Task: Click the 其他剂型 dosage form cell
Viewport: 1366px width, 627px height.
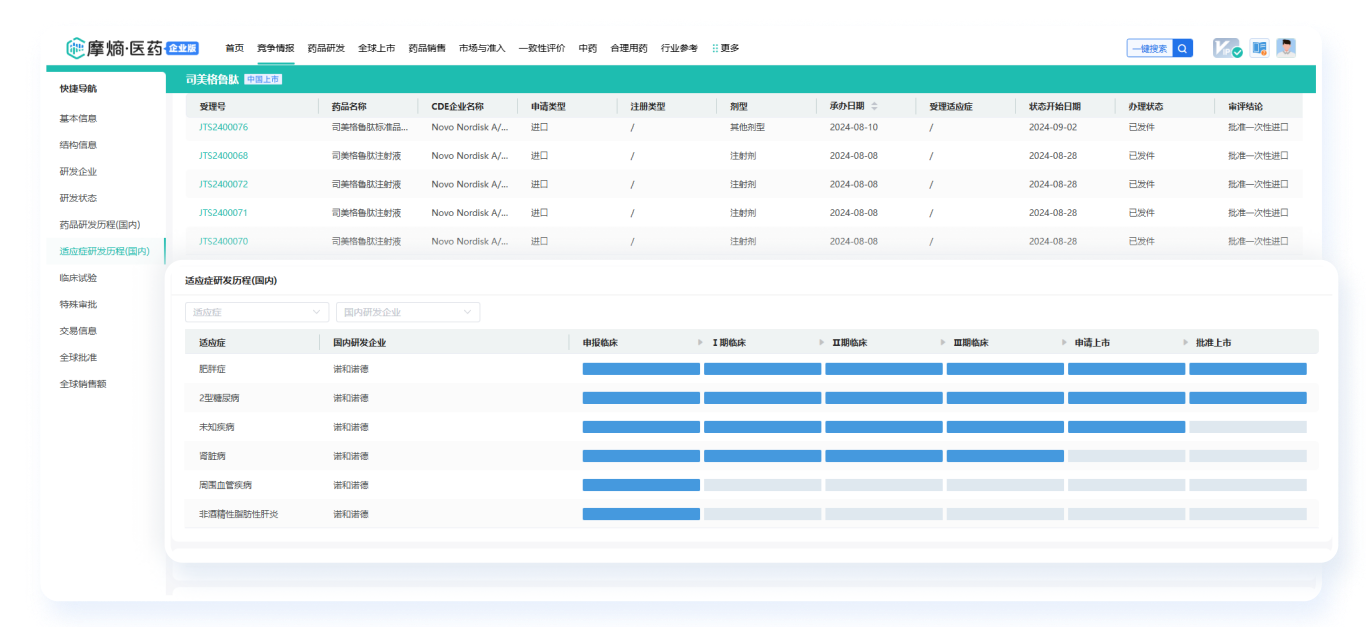Action: click(747, 127)
